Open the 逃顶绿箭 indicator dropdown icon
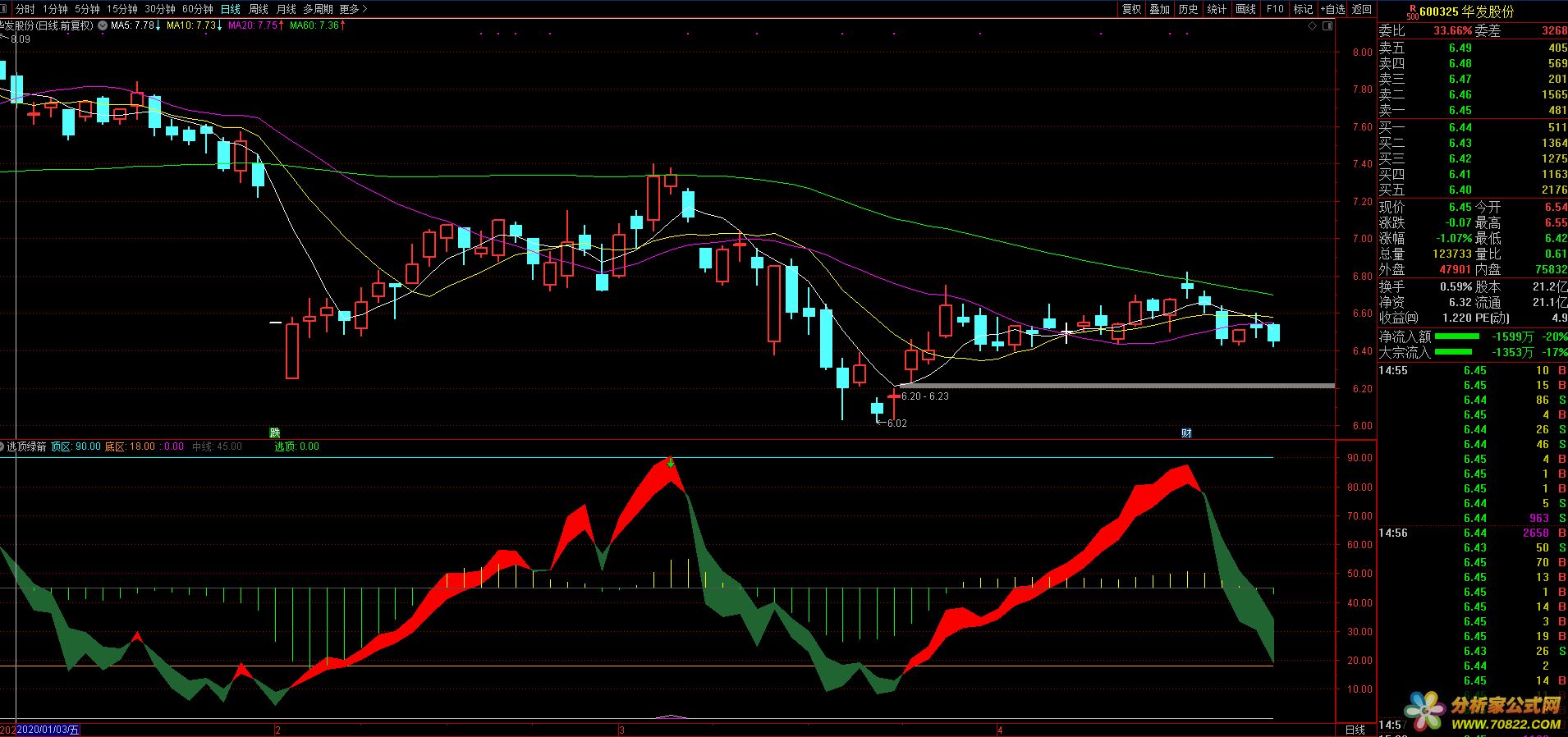The height and width of the screenshot is (737, 1568). coord(3,446)
